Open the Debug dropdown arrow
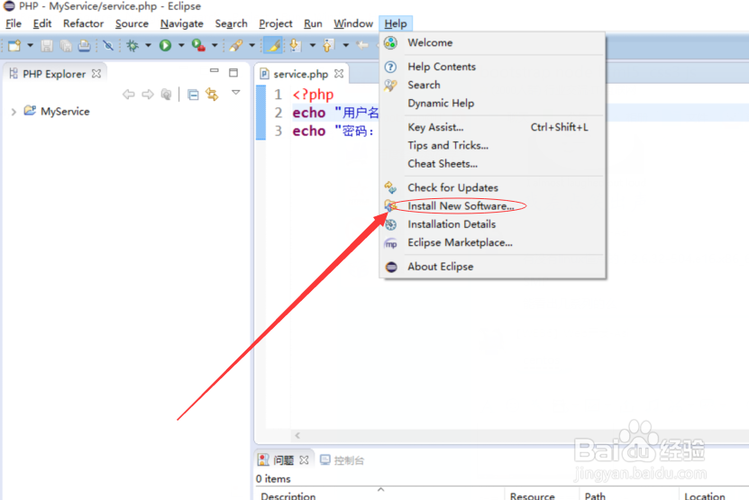Image resolution: width=749 pixels, height=500 pixels. (148, 45)
